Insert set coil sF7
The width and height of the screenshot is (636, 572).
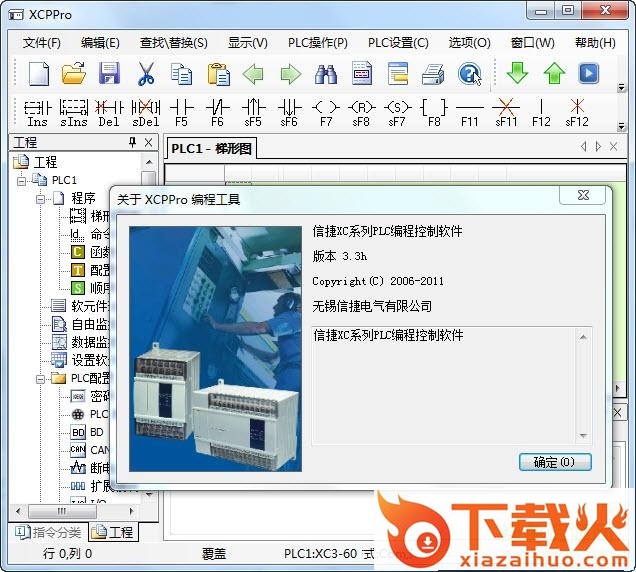397,113
